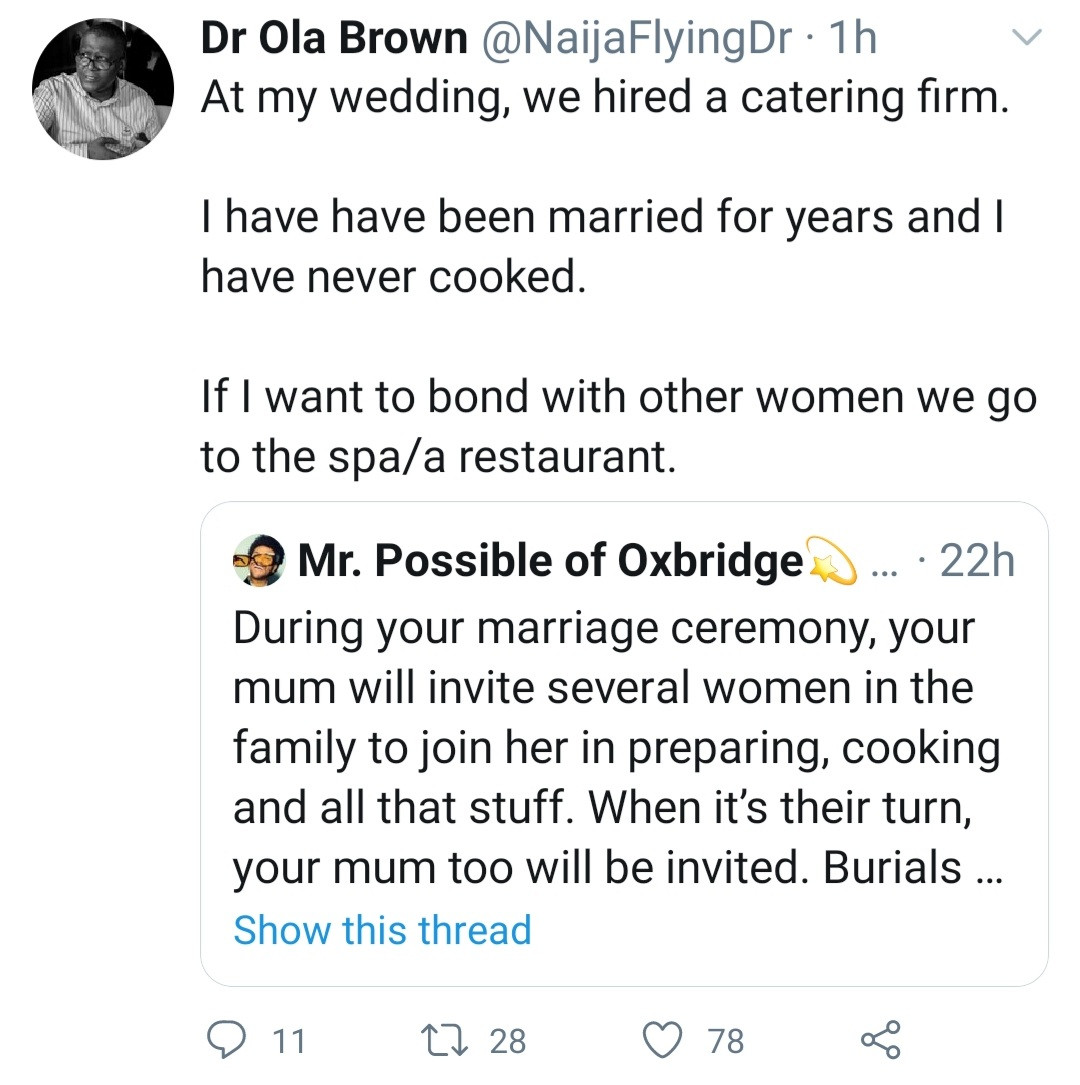
Task: Expand truncated text after "Burials"
Action: pyautogui.click(x=988, y=870)
